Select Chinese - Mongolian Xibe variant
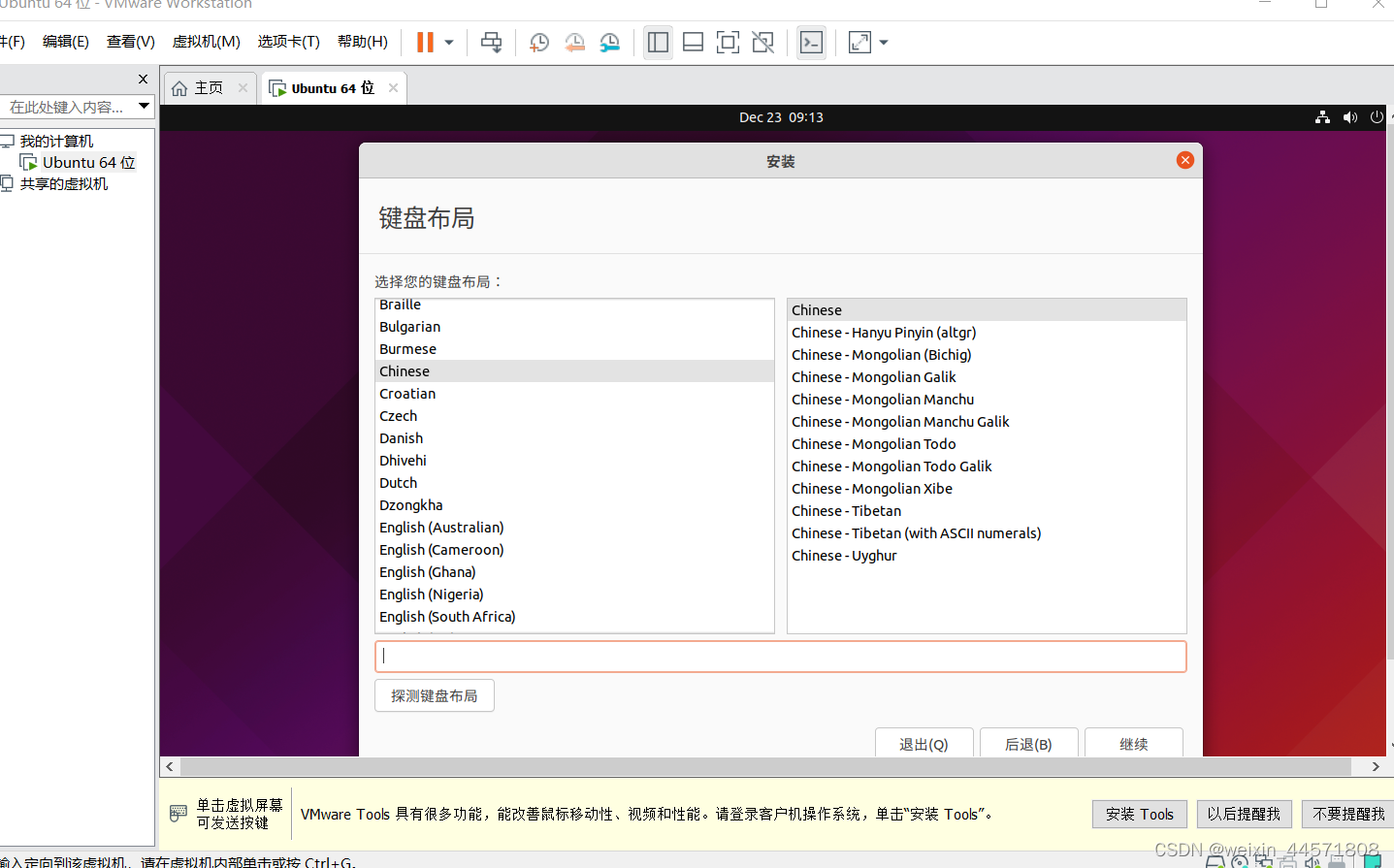Screen dimensions: 1394x868 987,489
